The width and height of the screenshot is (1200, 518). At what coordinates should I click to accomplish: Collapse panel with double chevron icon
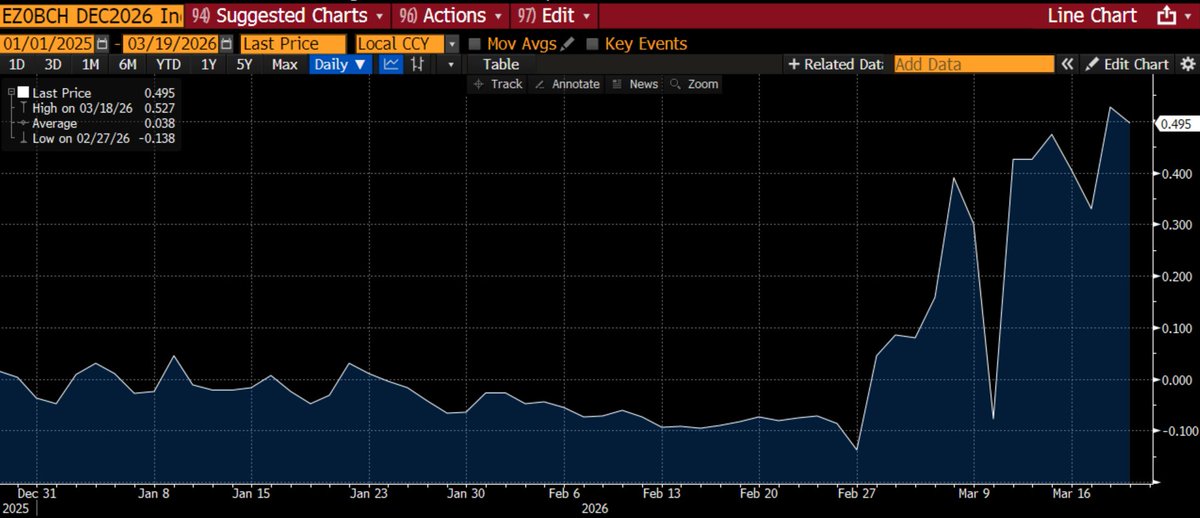[x=1068, y=64]
